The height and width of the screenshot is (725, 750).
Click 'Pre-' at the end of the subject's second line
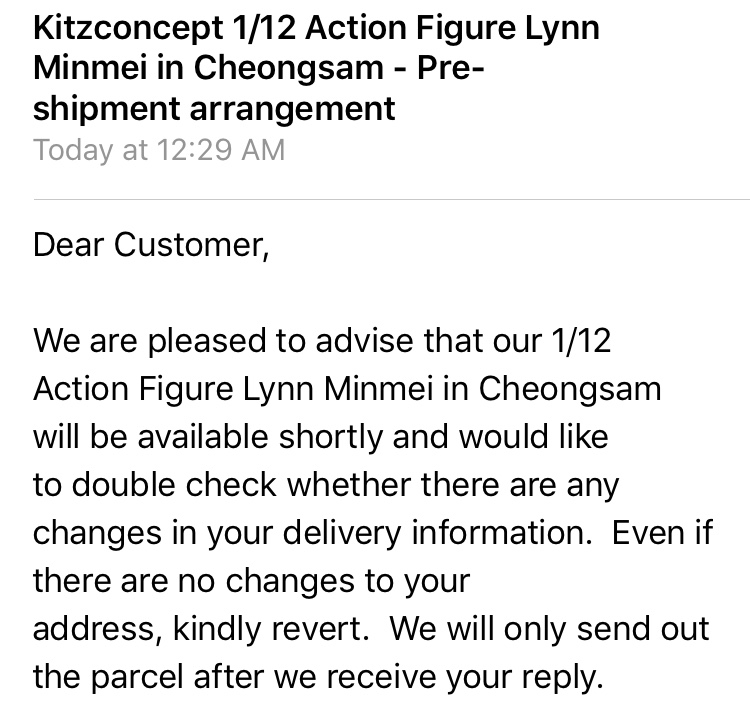pos(451,67)
